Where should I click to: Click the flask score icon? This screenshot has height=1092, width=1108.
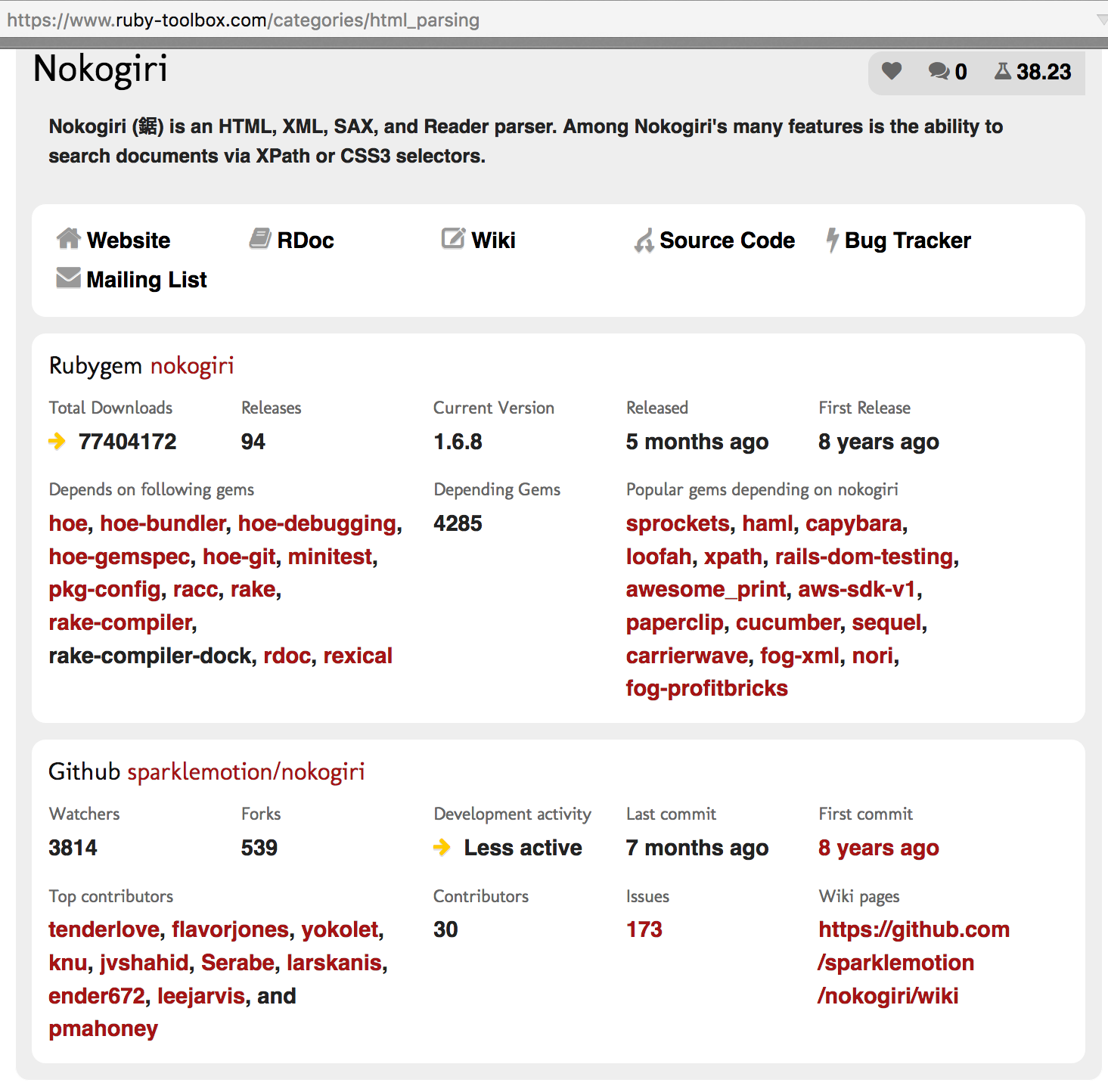[1003, 71]
